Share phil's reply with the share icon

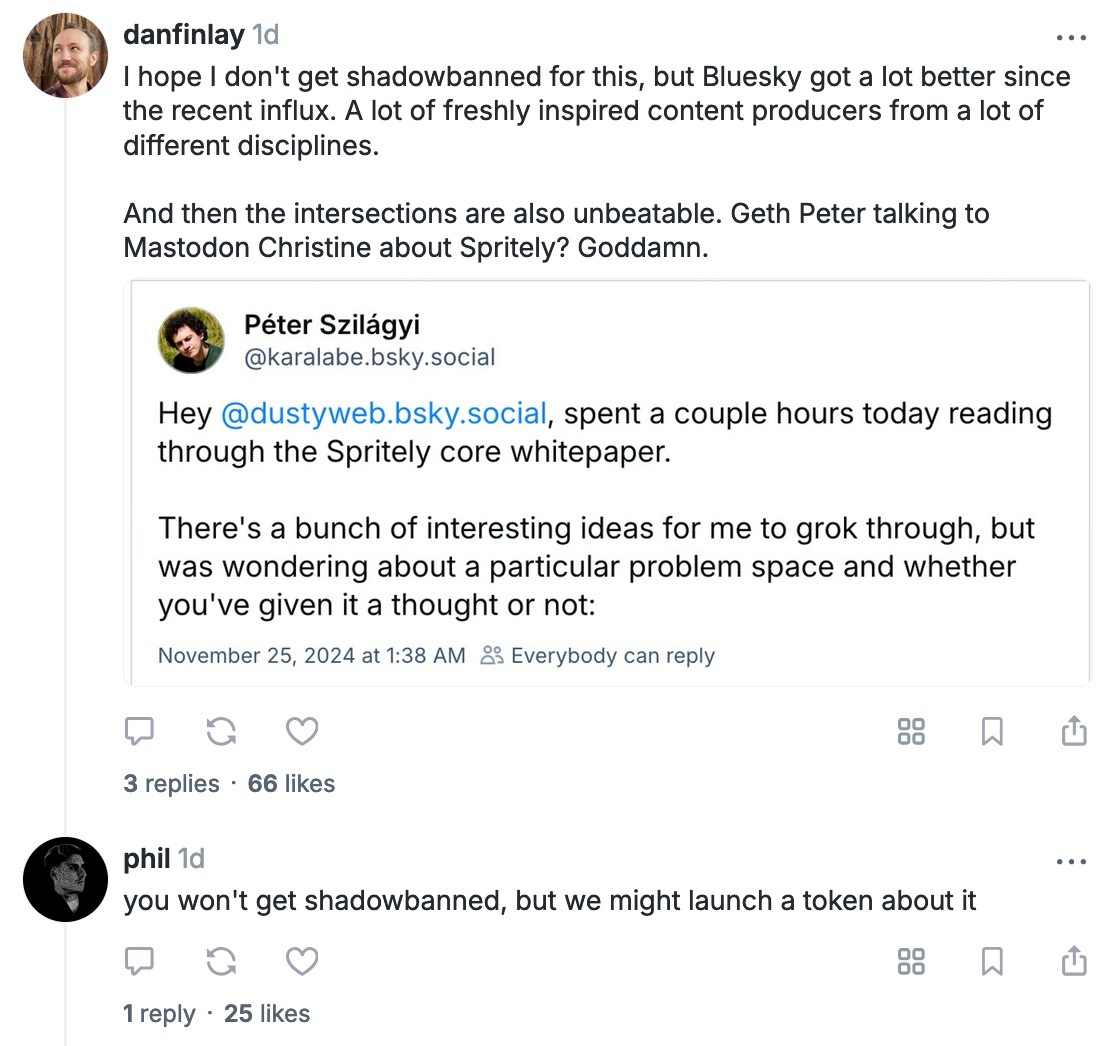point(1073,961)
